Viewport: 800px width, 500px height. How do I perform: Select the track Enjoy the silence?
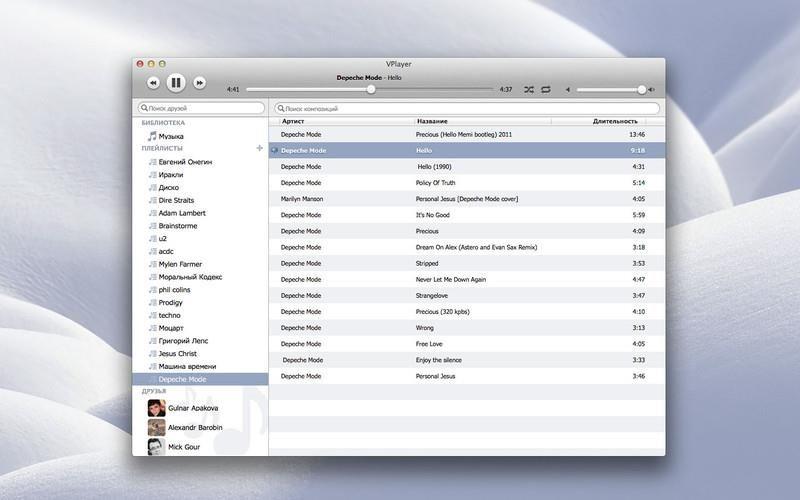click(x=467, y=360)
